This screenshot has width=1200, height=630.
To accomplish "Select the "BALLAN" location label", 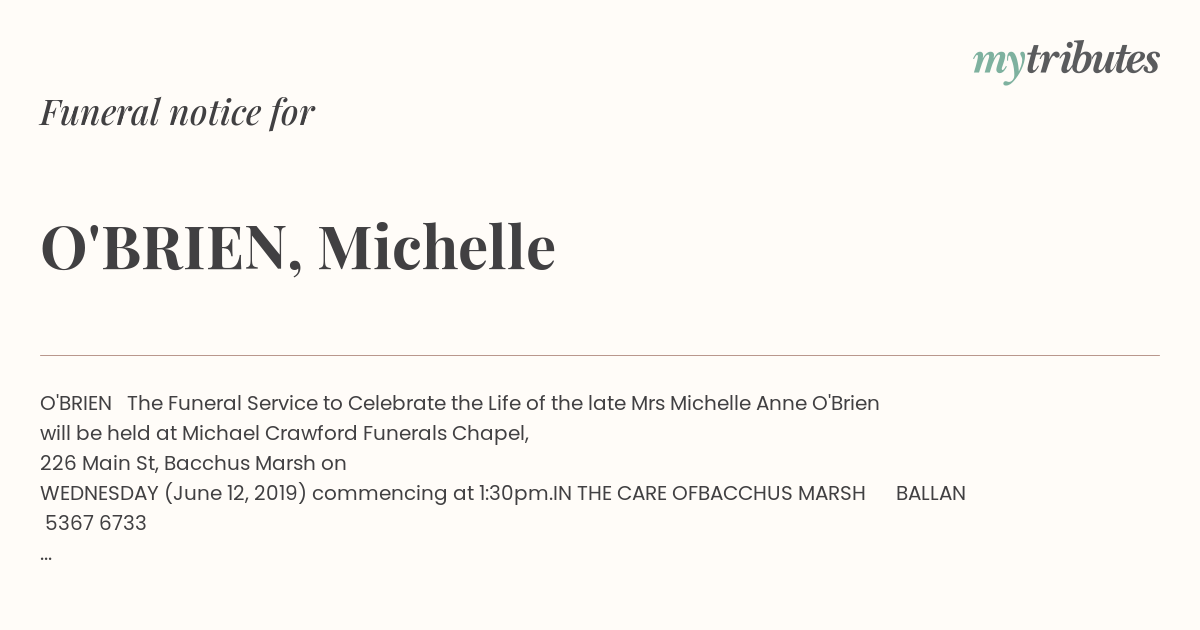I will [x=931, y=493].
